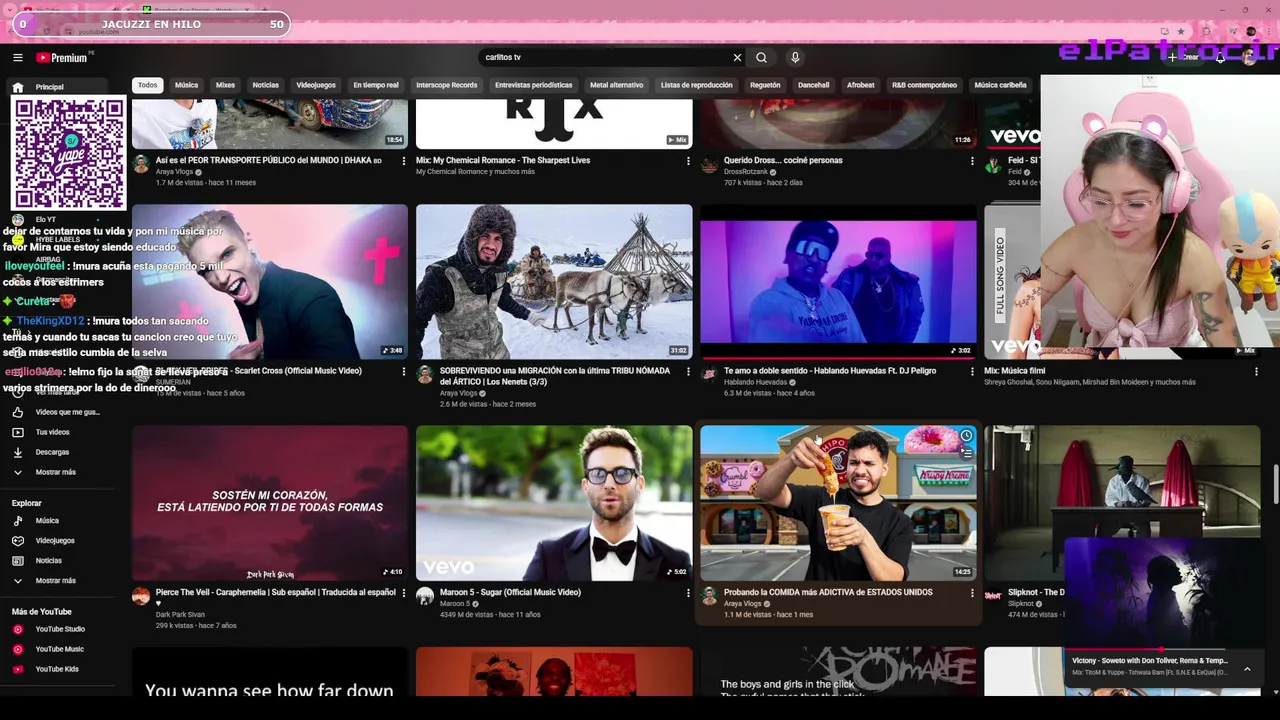Click the magnifier search button

point(761,58)
